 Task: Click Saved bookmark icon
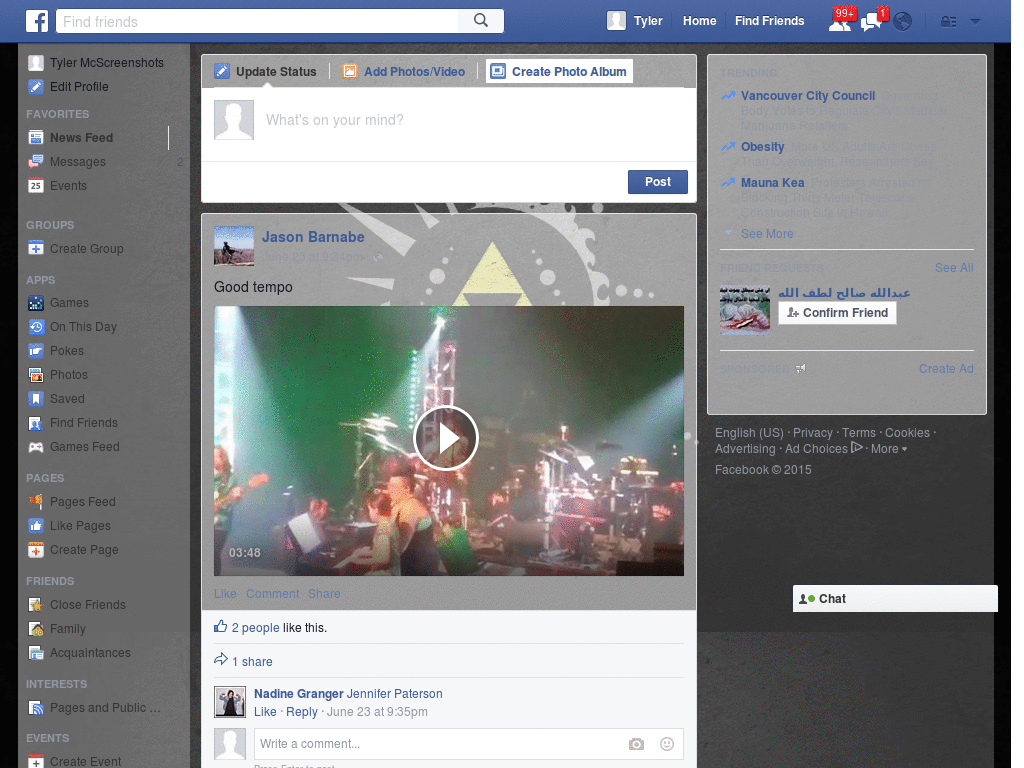tap(36, 398)
